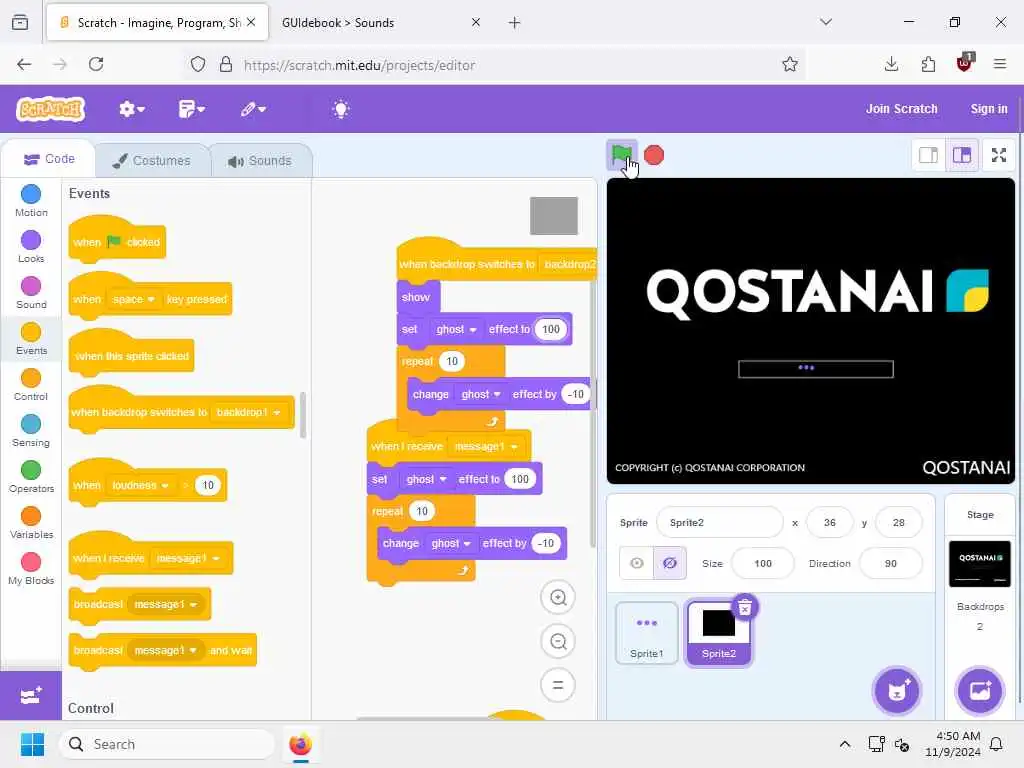Click Sign in
The height and width of the screenshot is (768, 1024).
coord(989,109)
